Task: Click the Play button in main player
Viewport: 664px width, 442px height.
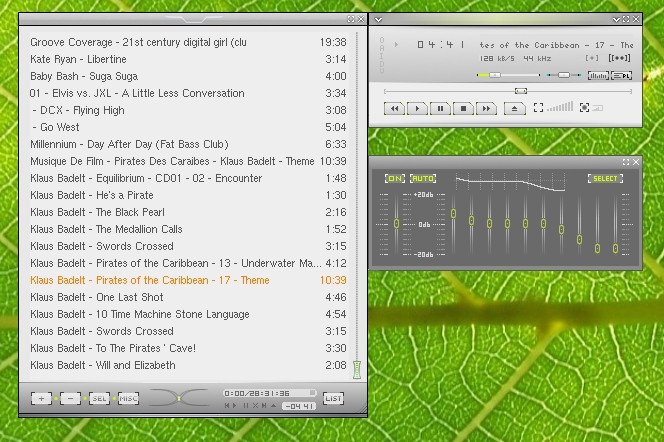Action: (417, 108)
